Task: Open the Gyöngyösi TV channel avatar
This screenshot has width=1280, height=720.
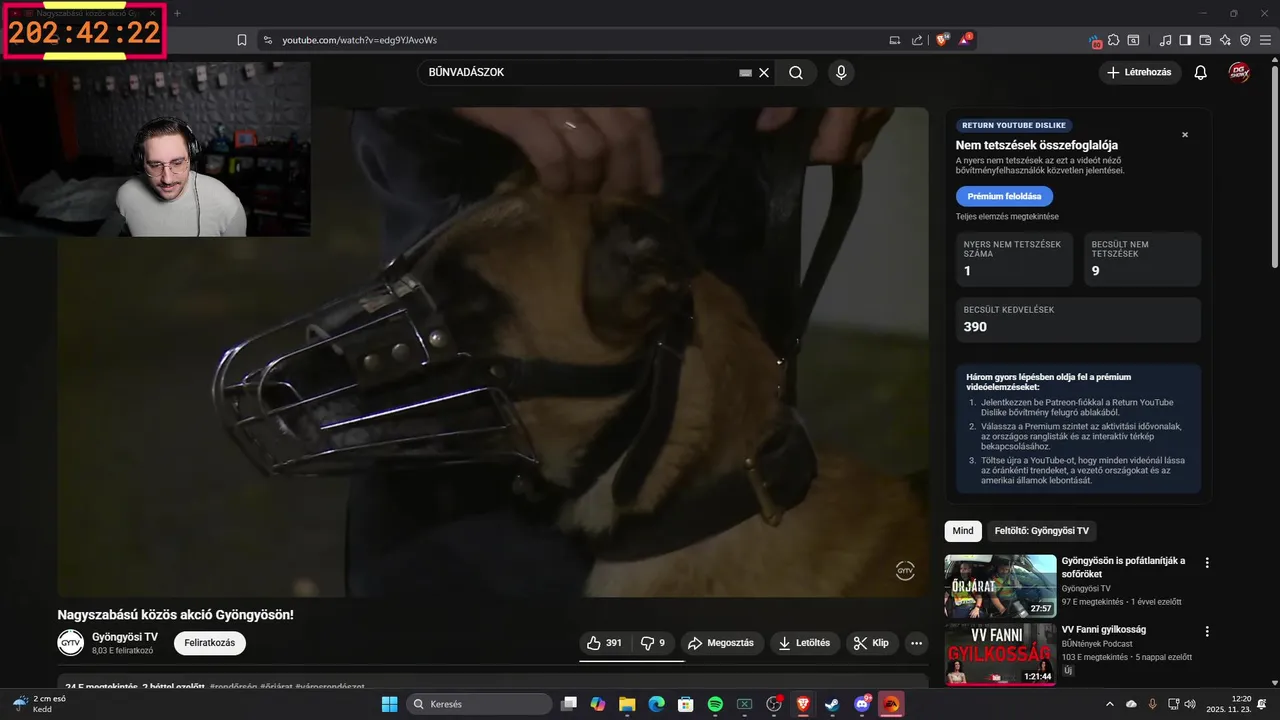Action: pos(71,643)
